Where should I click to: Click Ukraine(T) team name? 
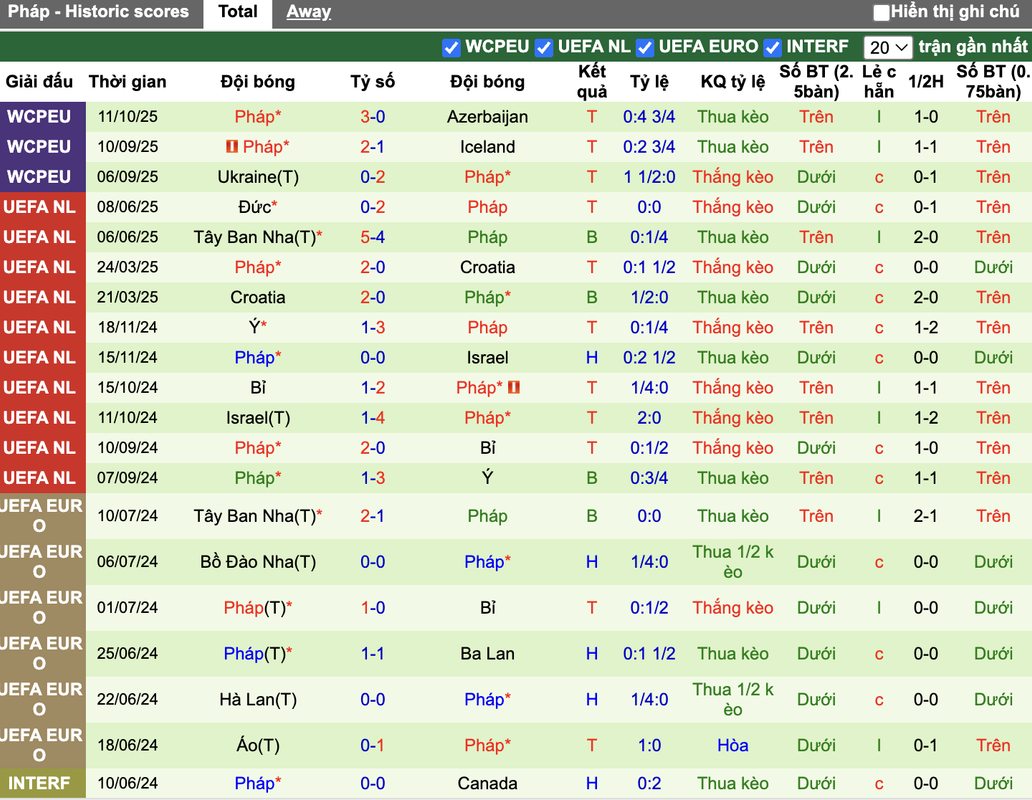click(258, 177)
